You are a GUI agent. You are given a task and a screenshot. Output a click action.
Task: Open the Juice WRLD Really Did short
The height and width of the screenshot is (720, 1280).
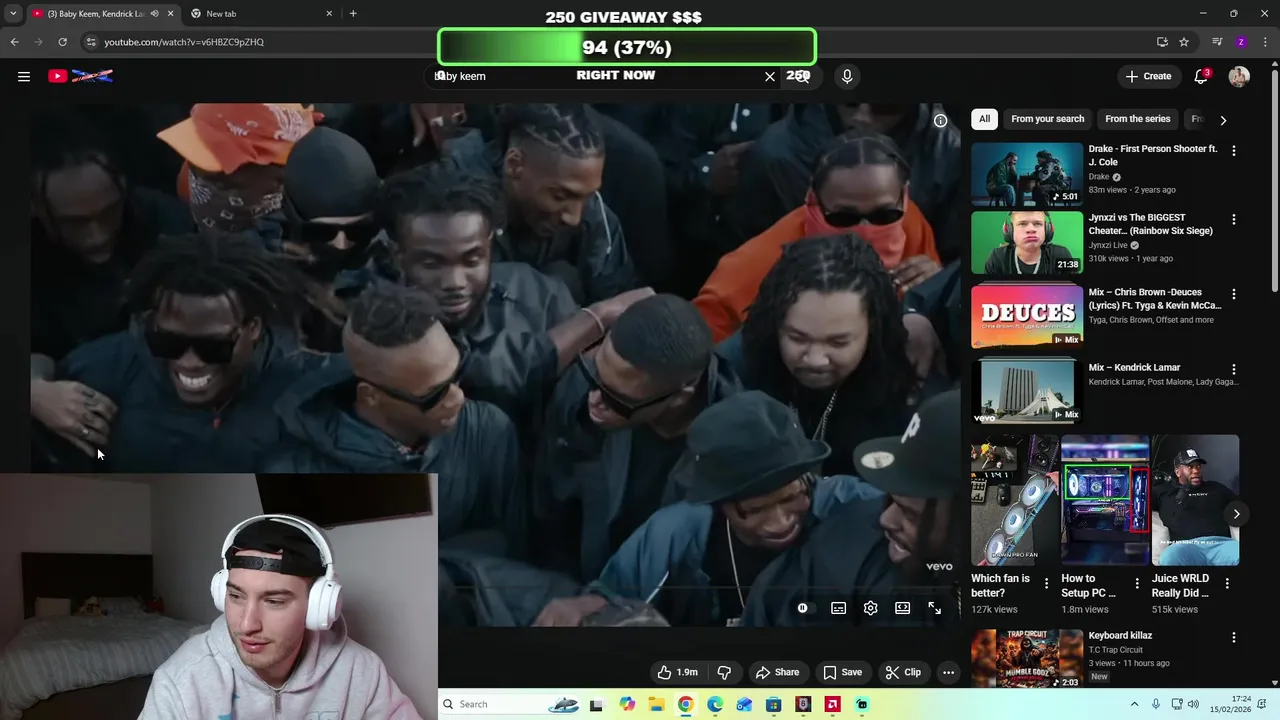pos(1195,500)
